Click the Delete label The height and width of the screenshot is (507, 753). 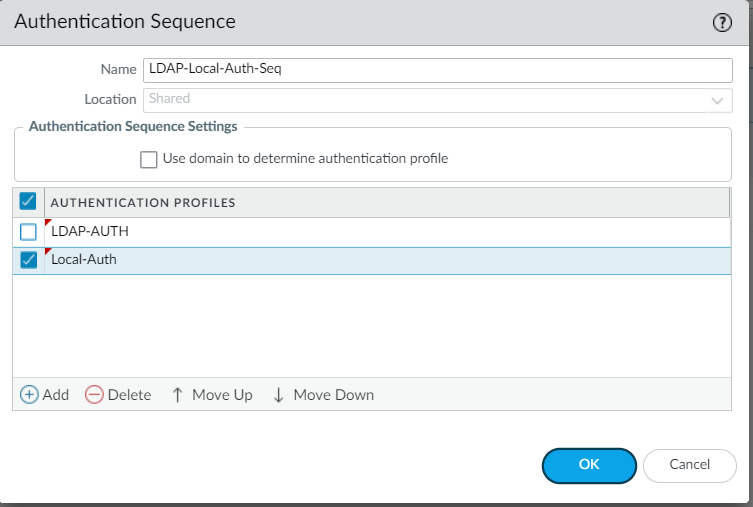(129, 395)
